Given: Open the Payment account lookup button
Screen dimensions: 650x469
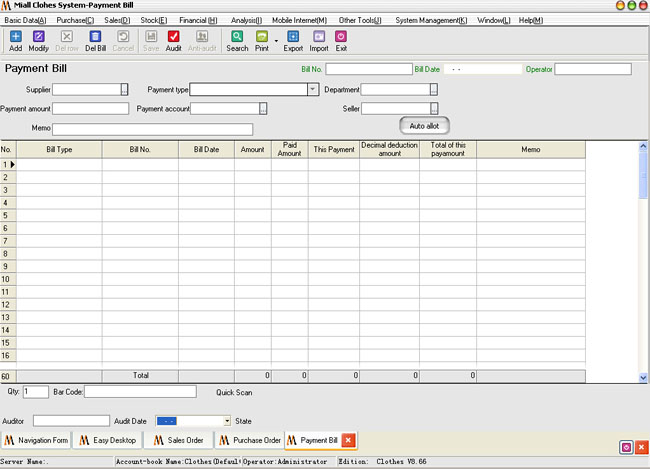Looking at the screenshot, I should pos(263,109).
